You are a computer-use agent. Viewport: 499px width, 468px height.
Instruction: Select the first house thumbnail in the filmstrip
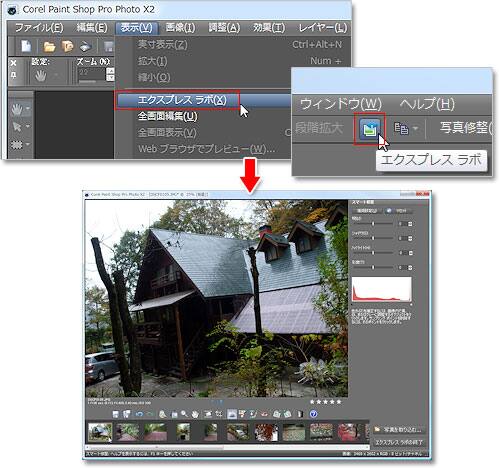click(x=100, y=432)
